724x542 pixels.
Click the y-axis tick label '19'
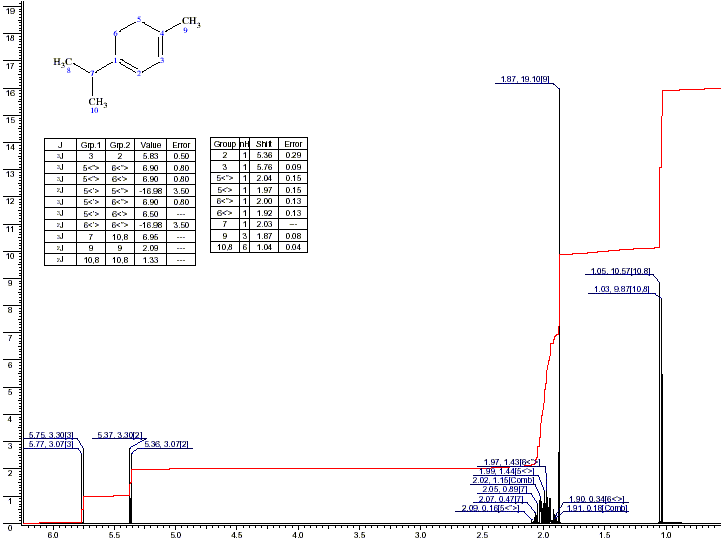(x=11, y=10)
